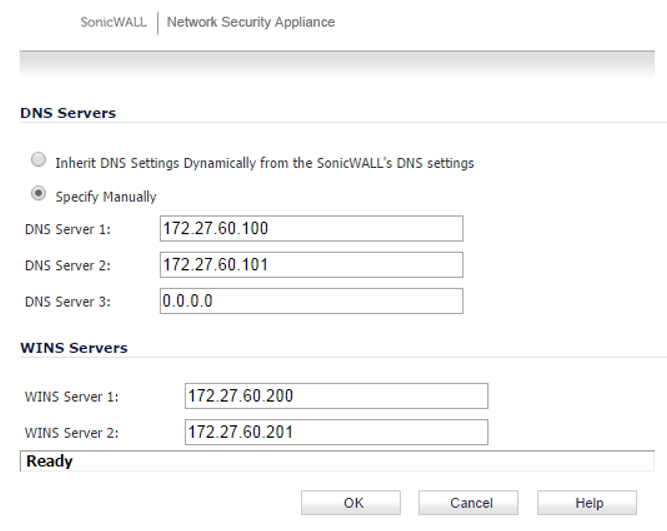
Task: Click the DNS Server 3 field showing 0.0.0.0
Action: click(x=311, y=301)
